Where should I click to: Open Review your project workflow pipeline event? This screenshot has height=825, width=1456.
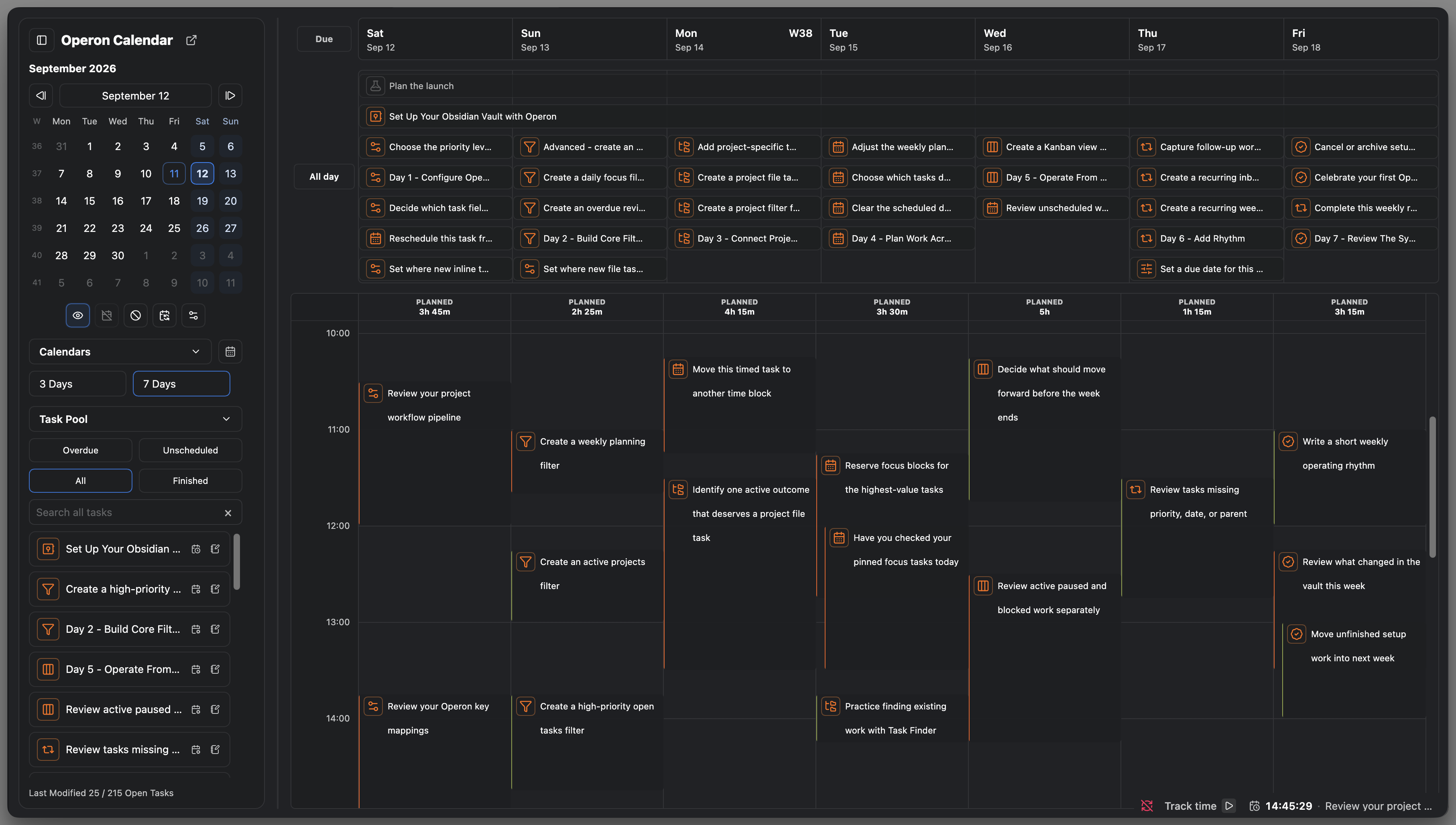(x=435, y=453)
